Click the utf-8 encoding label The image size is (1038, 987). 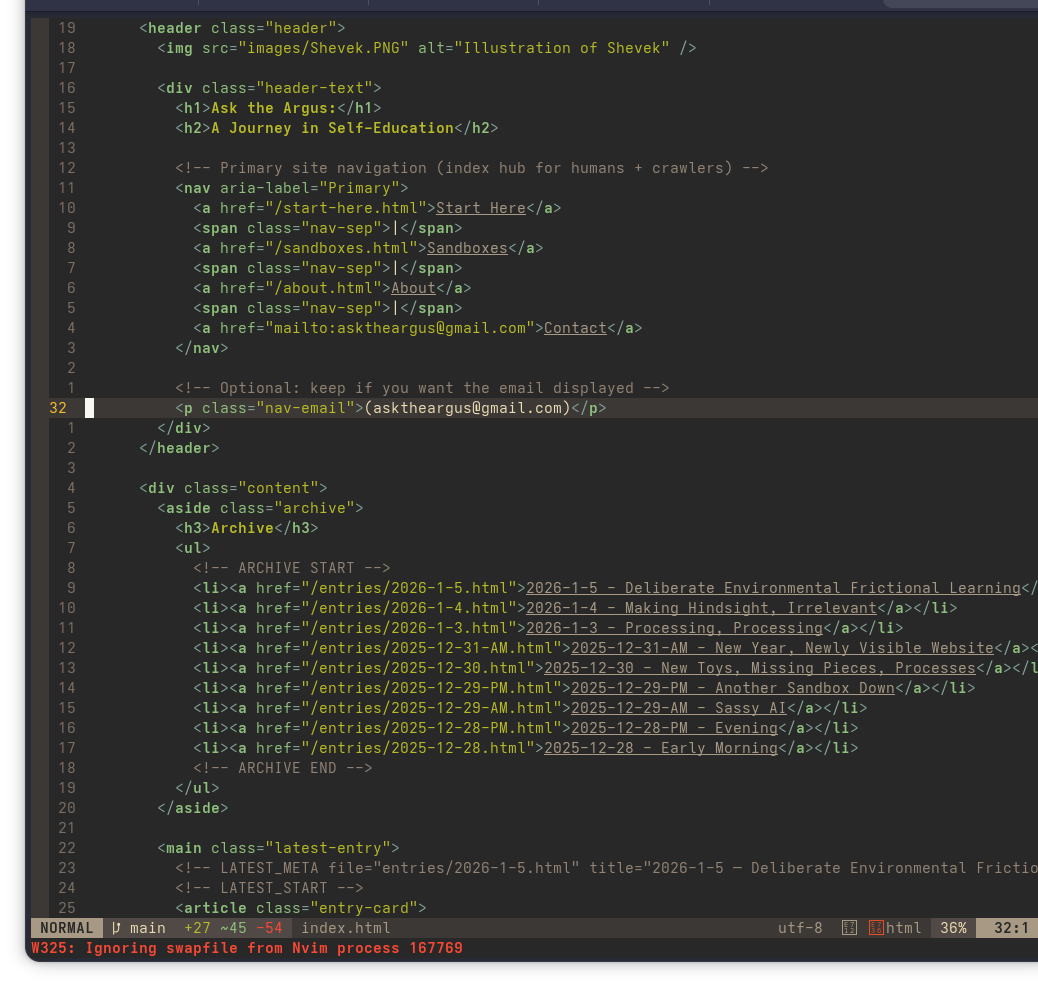point(800,928)
